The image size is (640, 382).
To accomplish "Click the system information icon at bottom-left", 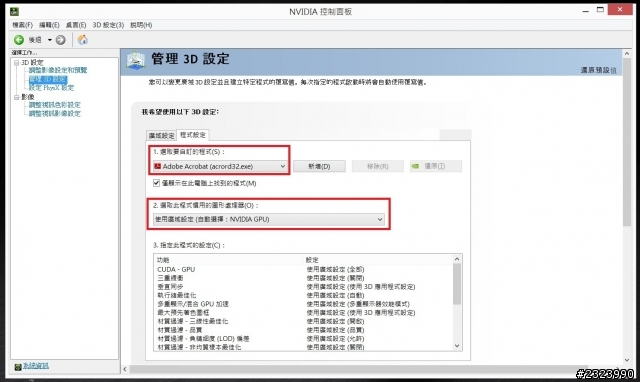I will [x=18, y=367].
